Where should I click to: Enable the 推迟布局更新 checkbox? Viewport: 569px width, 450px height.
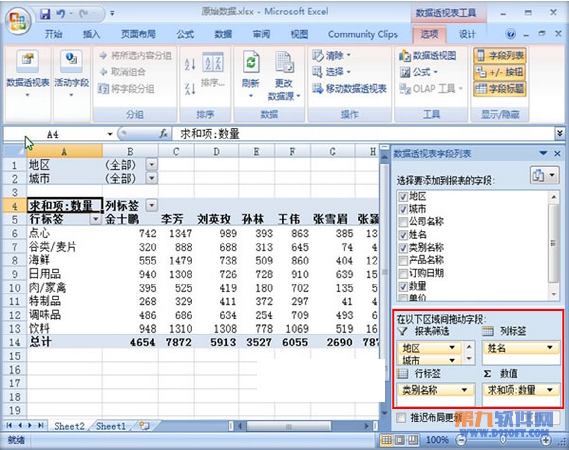click(401, 418)
